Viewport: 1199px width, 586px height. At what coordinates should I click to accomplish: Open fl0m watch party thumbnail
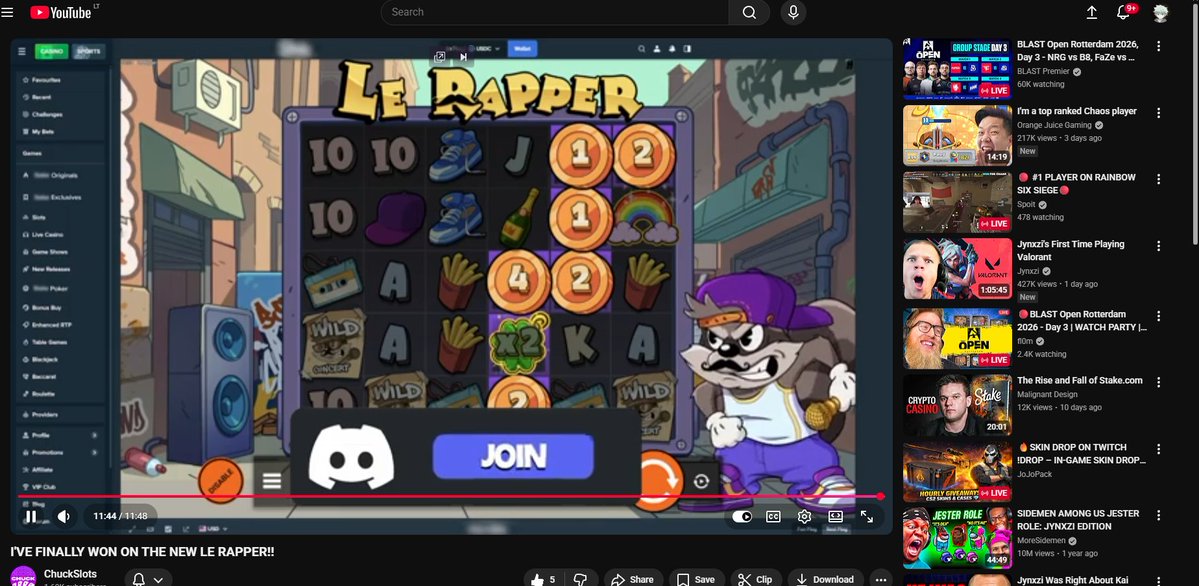(957, 339)
